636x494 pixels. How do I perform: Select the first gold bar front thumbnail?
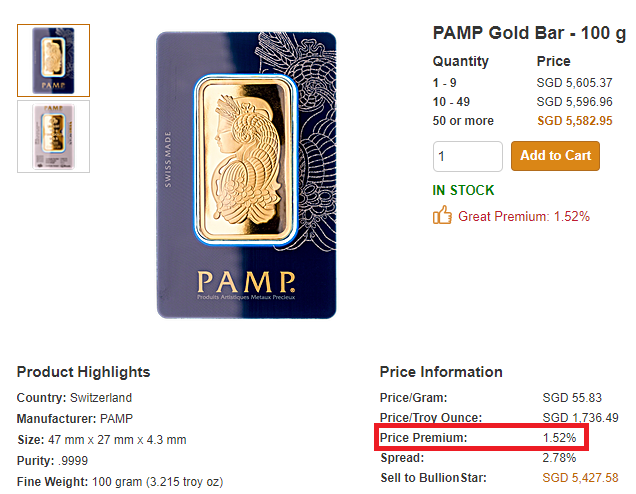[53, 60]
